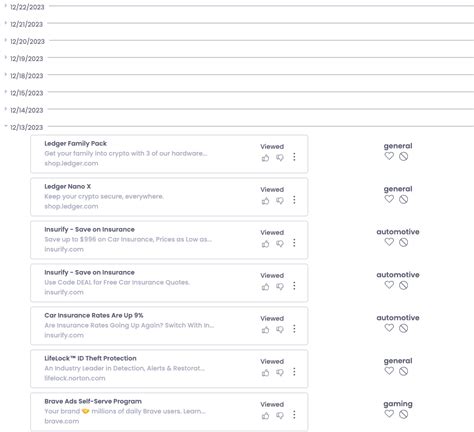Open more options for Insurify Code DEAL ad
The width and height of the screenshot is (474, 432).
tap(294, 286)
